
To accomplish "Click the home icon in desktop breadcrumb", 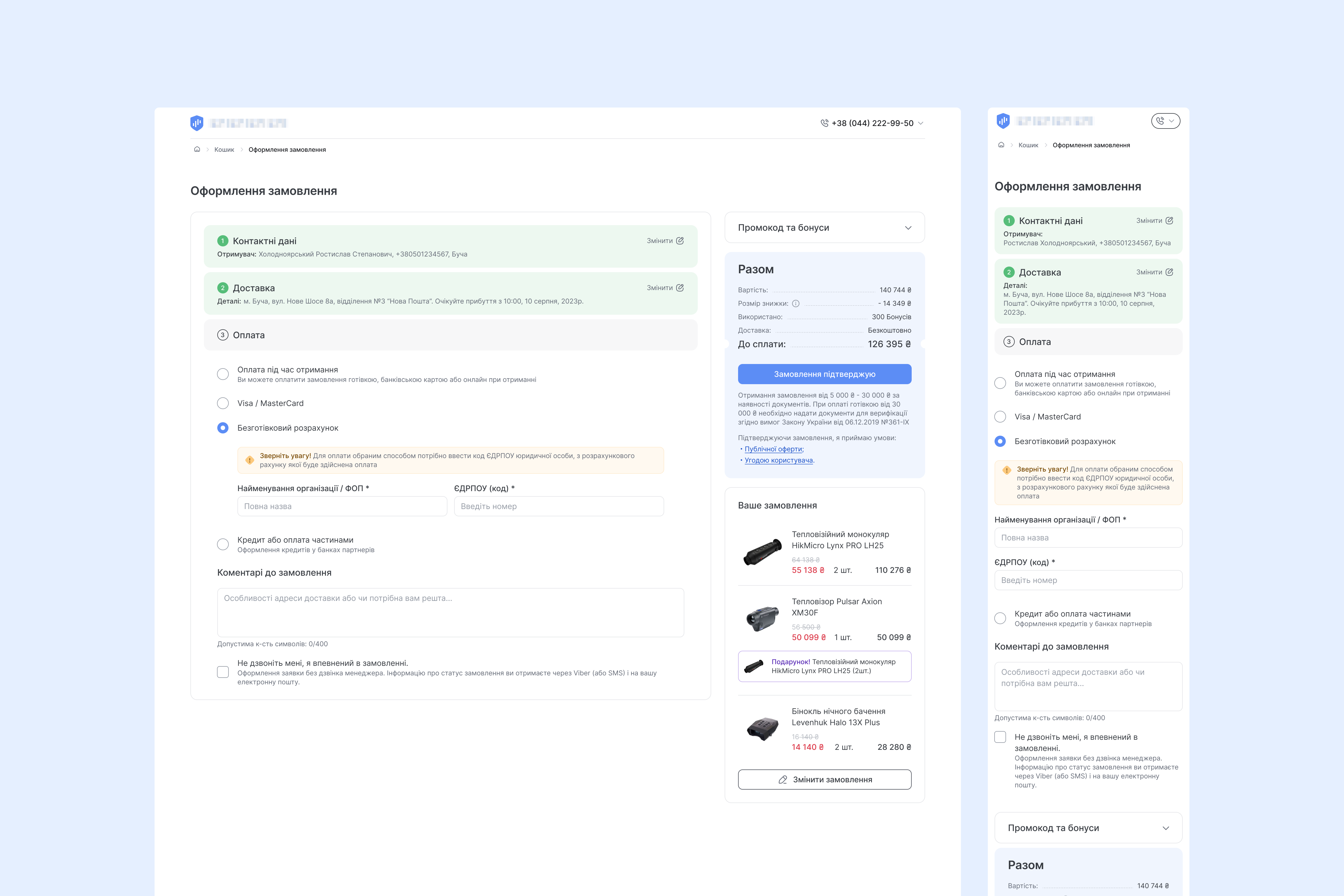I will [197, 150].
